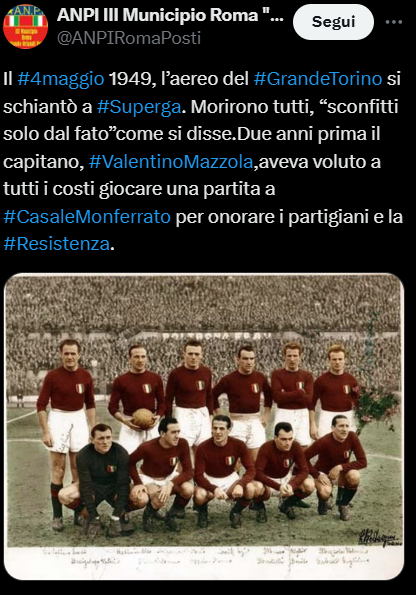Open the three-dot more options menu
The height and width of the screenshot is (595, 416).
point(394,22)
